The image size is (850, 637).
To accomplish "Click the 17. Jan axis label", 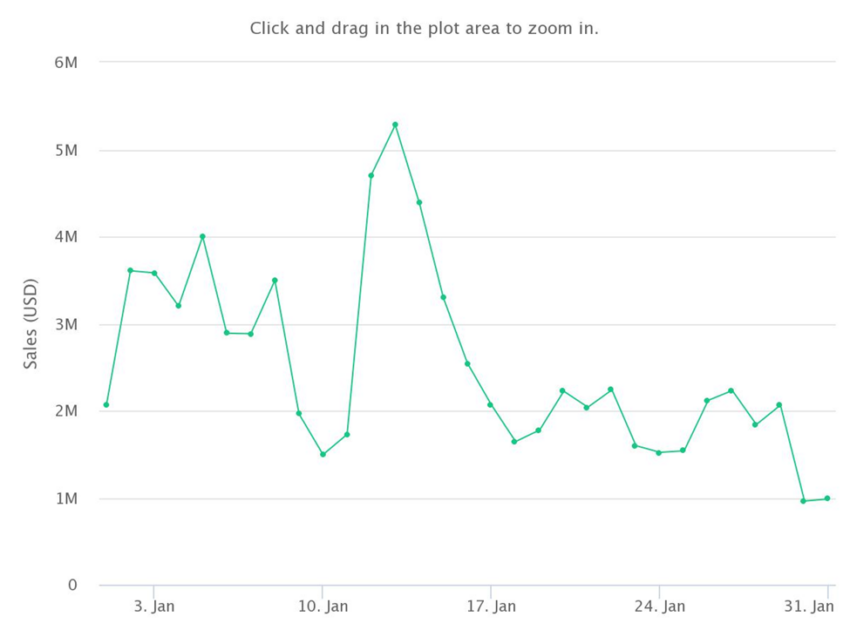I will (491, 606).
